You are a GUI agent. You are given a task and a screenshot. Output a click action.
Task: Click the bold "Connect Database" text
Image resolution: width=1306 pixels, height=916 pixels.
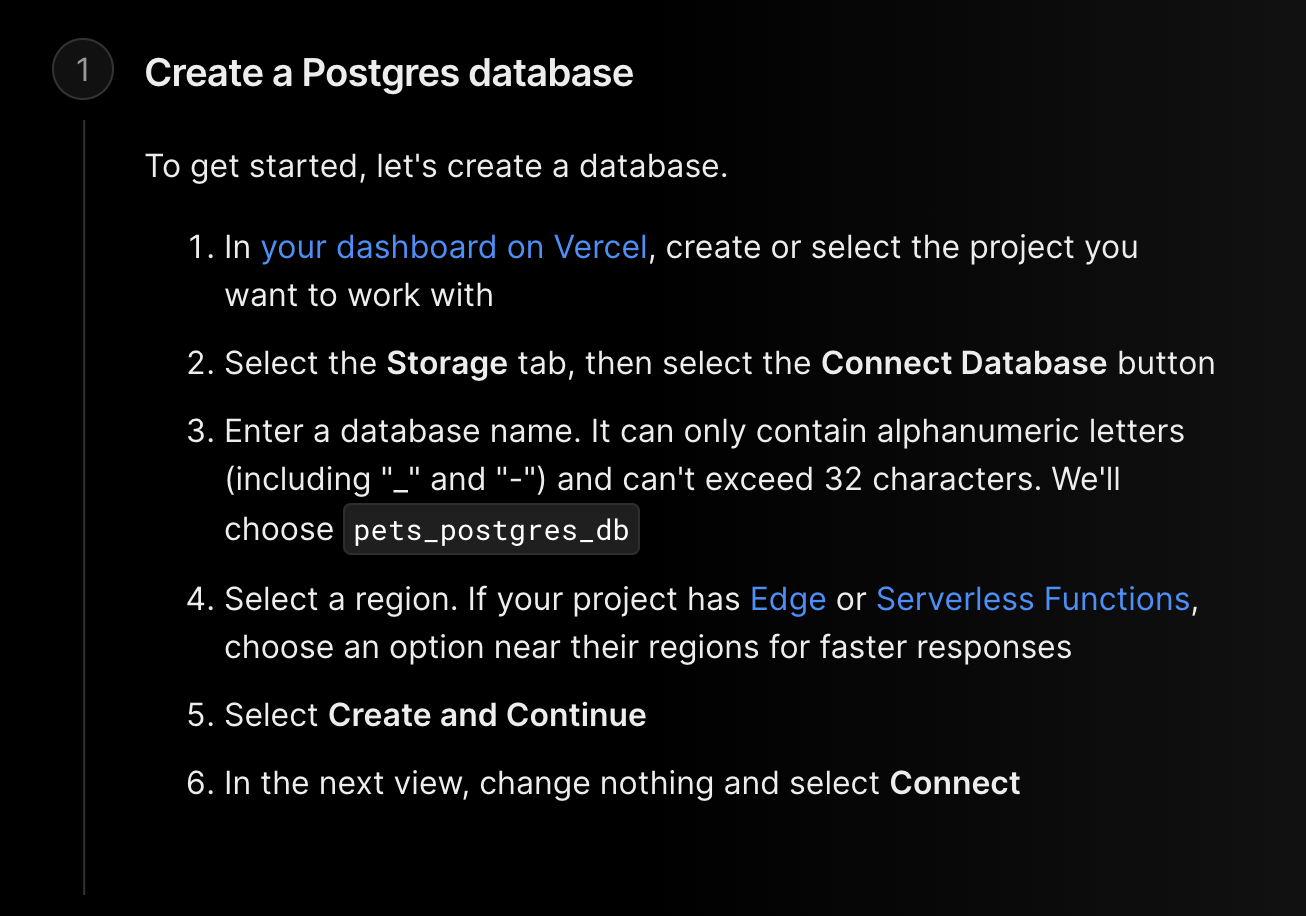click(x=964, y=363)
